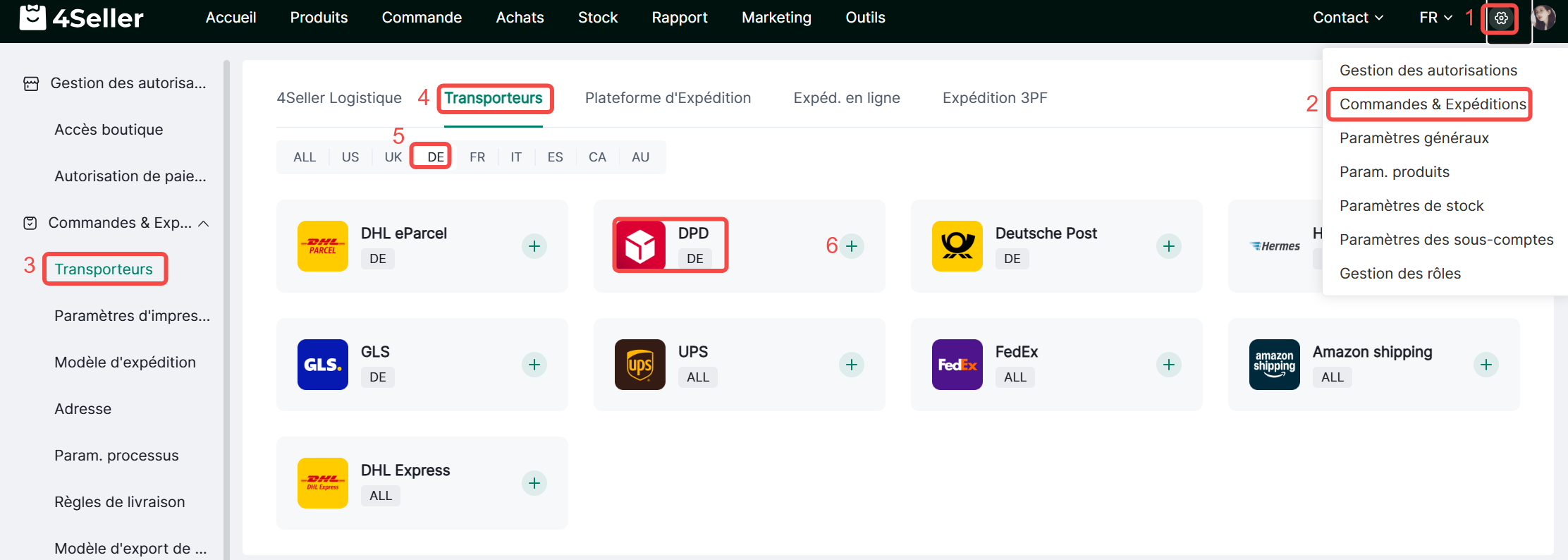Collapse Commandes & Exp... sidebar section
The height and width of the screenshot is (560, 1568).
pyautogui.click(x=203, y=224)
